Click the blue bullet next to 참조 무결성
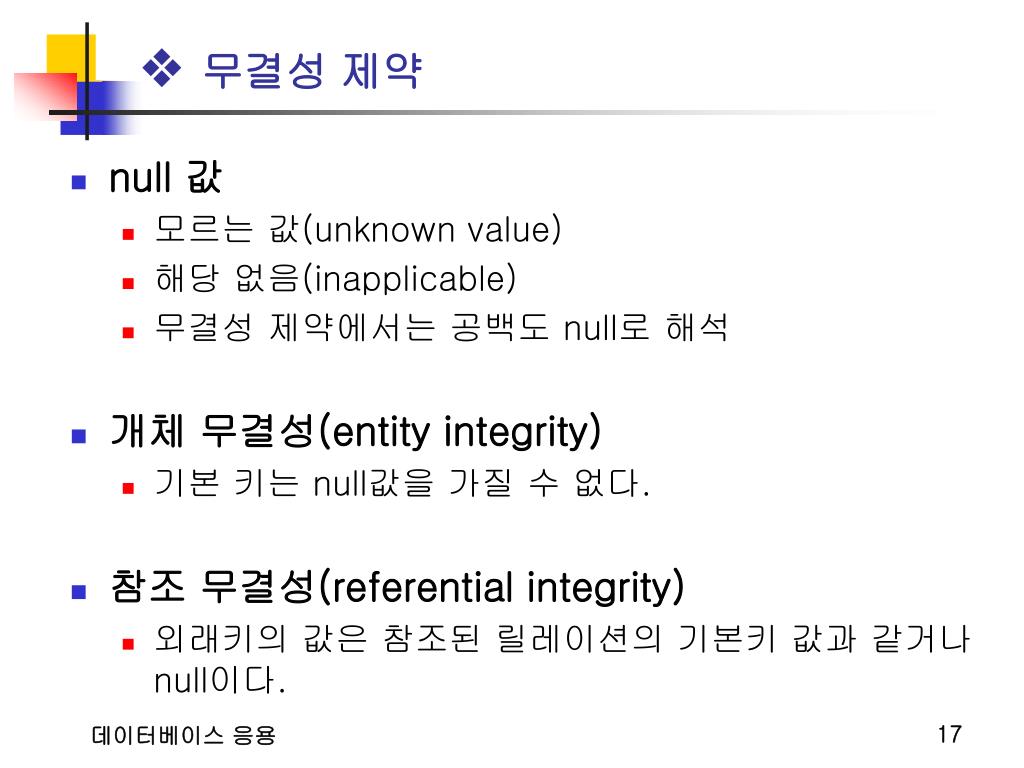The width and height of the screenshot is (1024, 768). coord(79,592)
